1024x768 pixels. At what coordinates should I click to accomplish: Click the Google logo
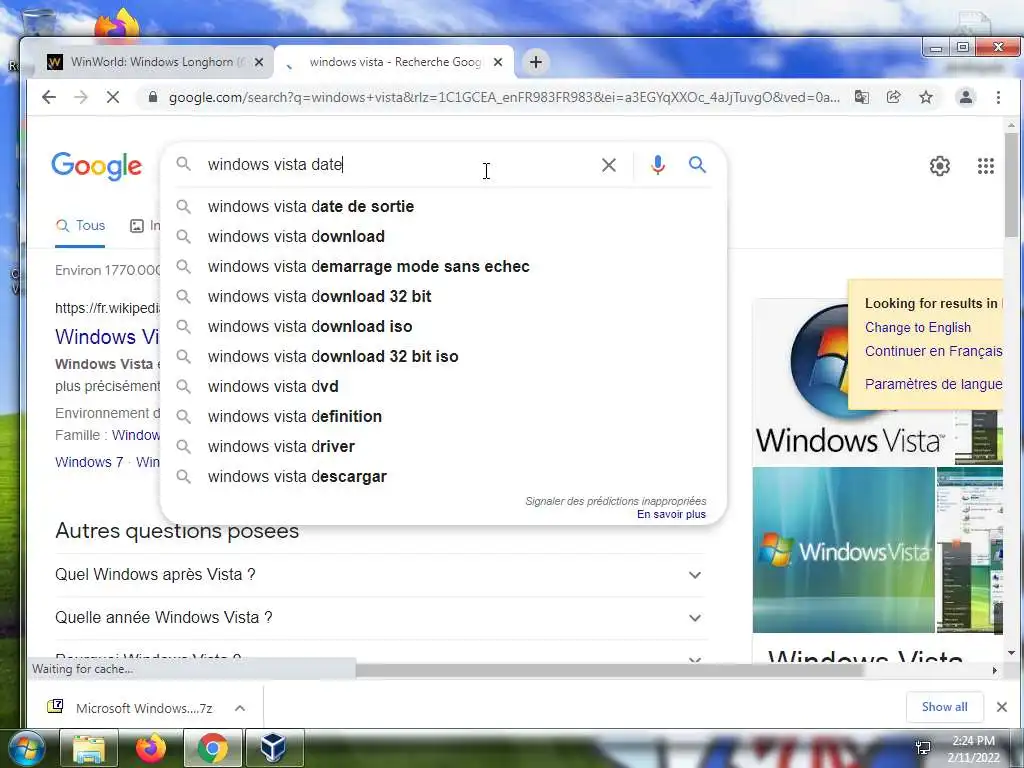click(97, 166)
